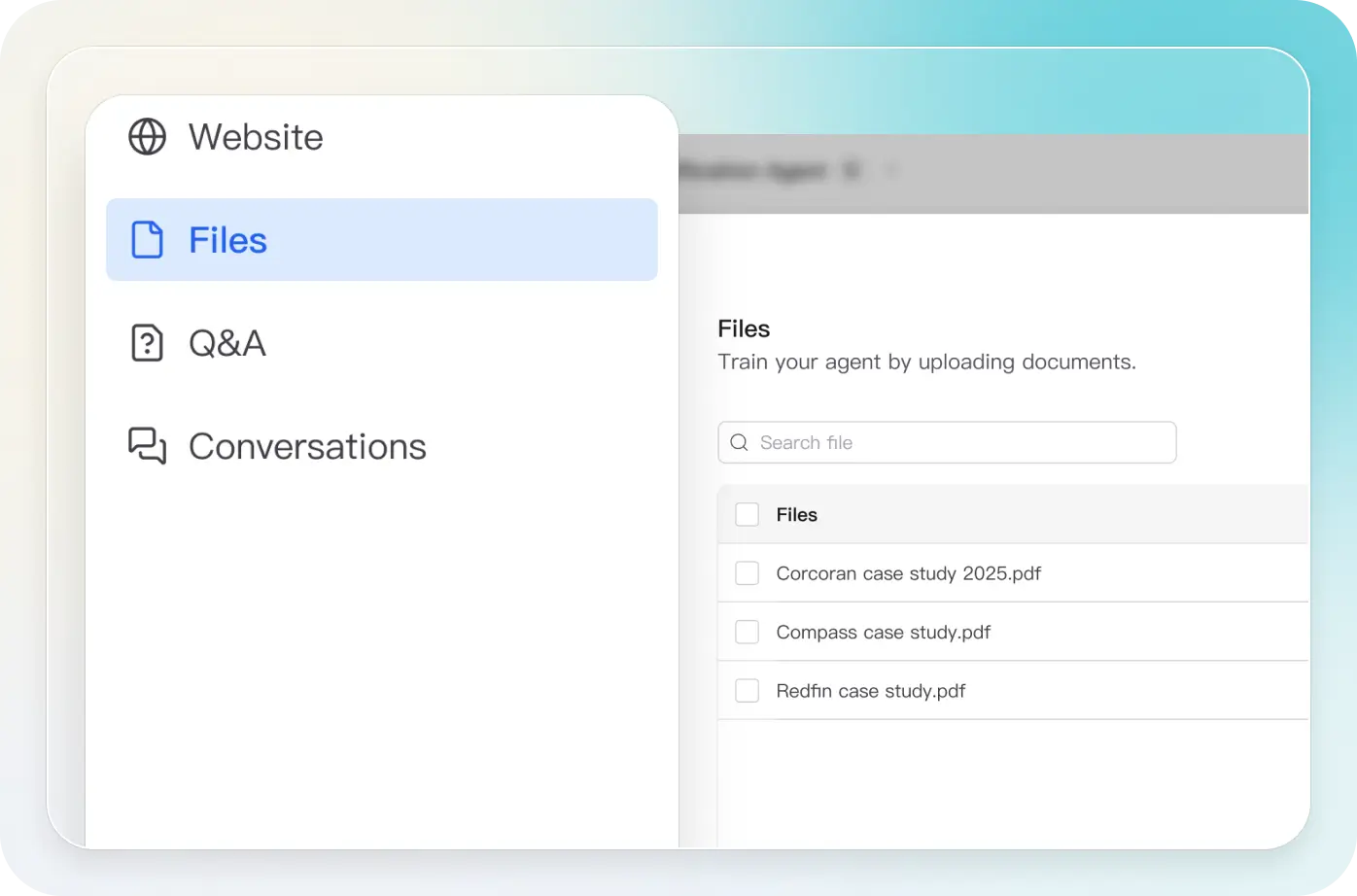Check the box for Corcoran case study 2025.pdf

[x=747, y=573]
